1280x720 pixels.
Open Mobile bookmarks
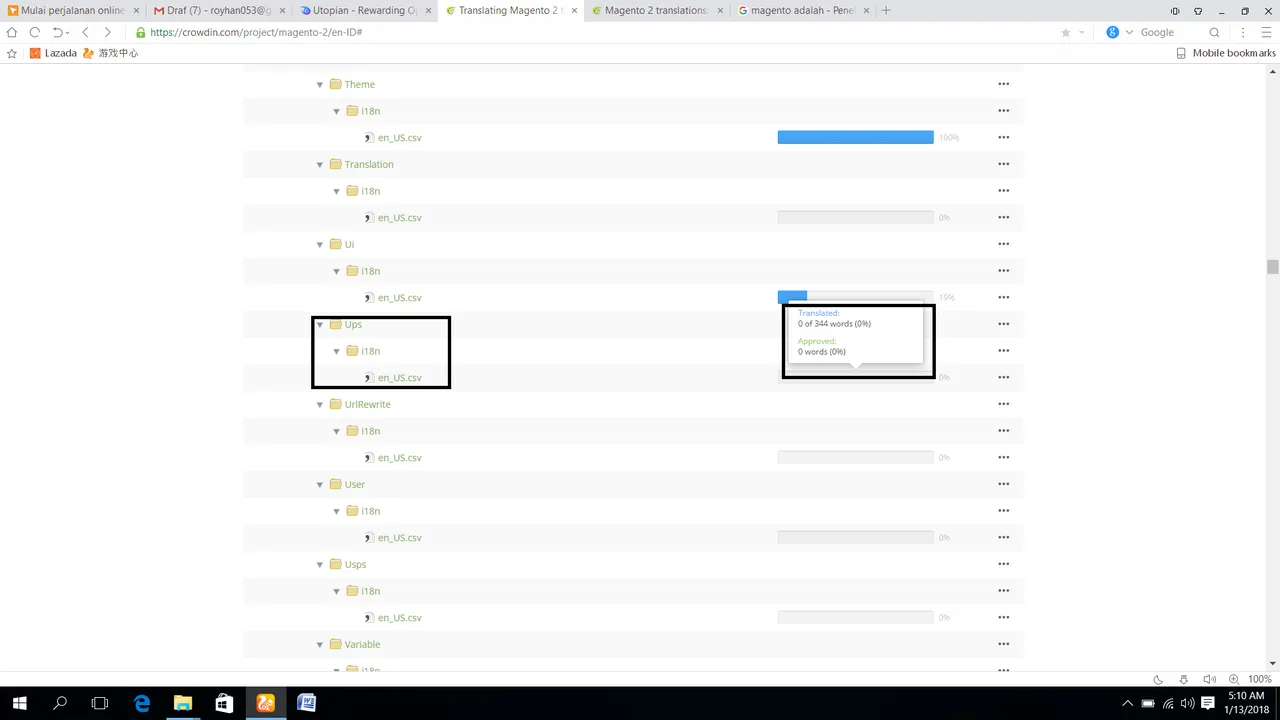[1226, 53]
